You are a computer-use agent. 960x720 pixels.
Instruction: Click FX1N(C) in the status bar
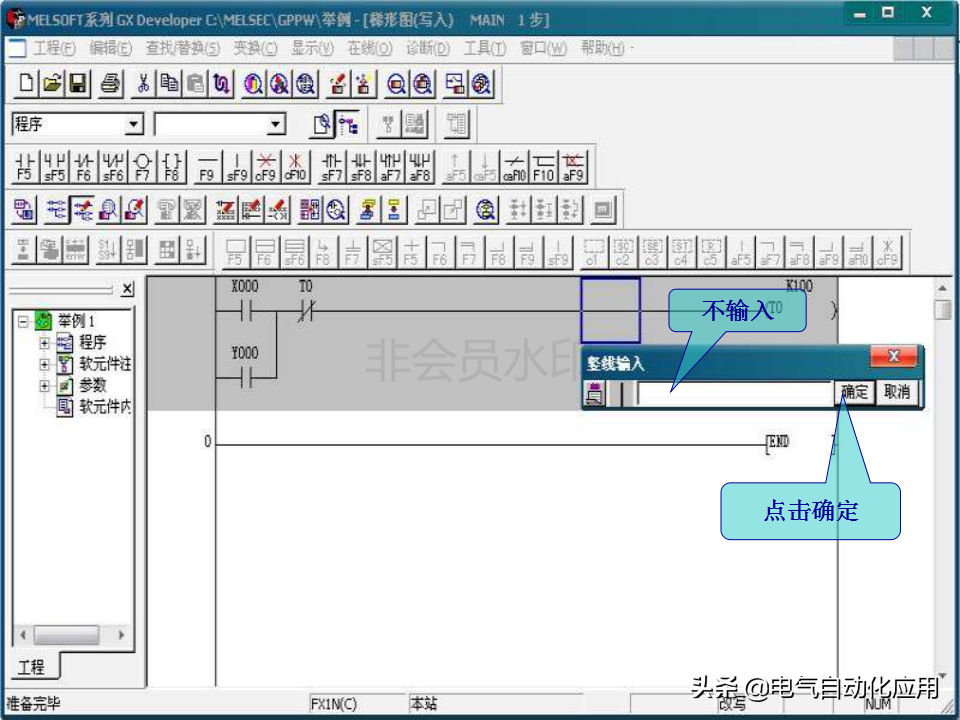tap(334, 704)
